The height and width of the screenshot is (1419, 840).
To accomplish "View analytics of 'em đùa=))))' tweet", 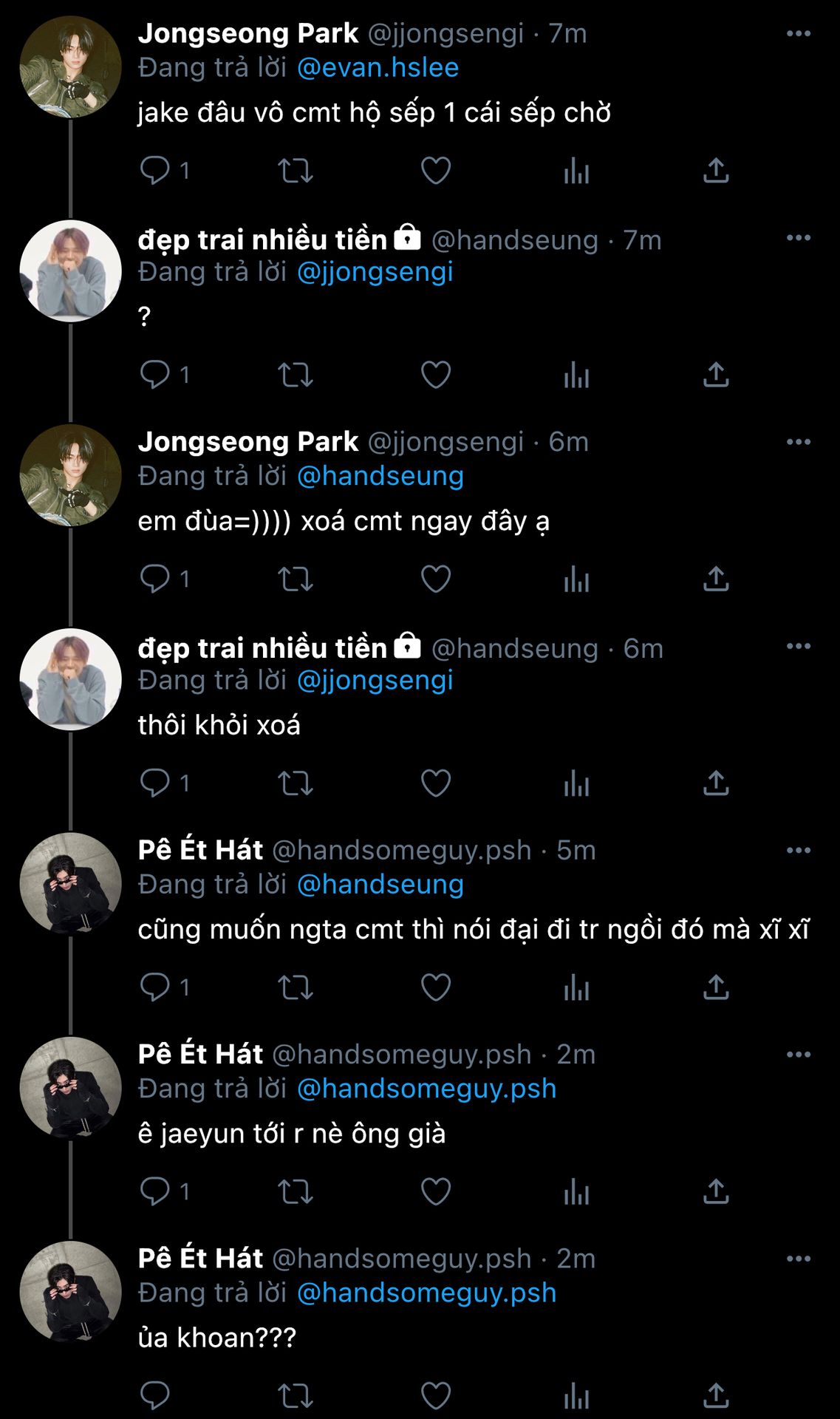I will click(576, 579).
